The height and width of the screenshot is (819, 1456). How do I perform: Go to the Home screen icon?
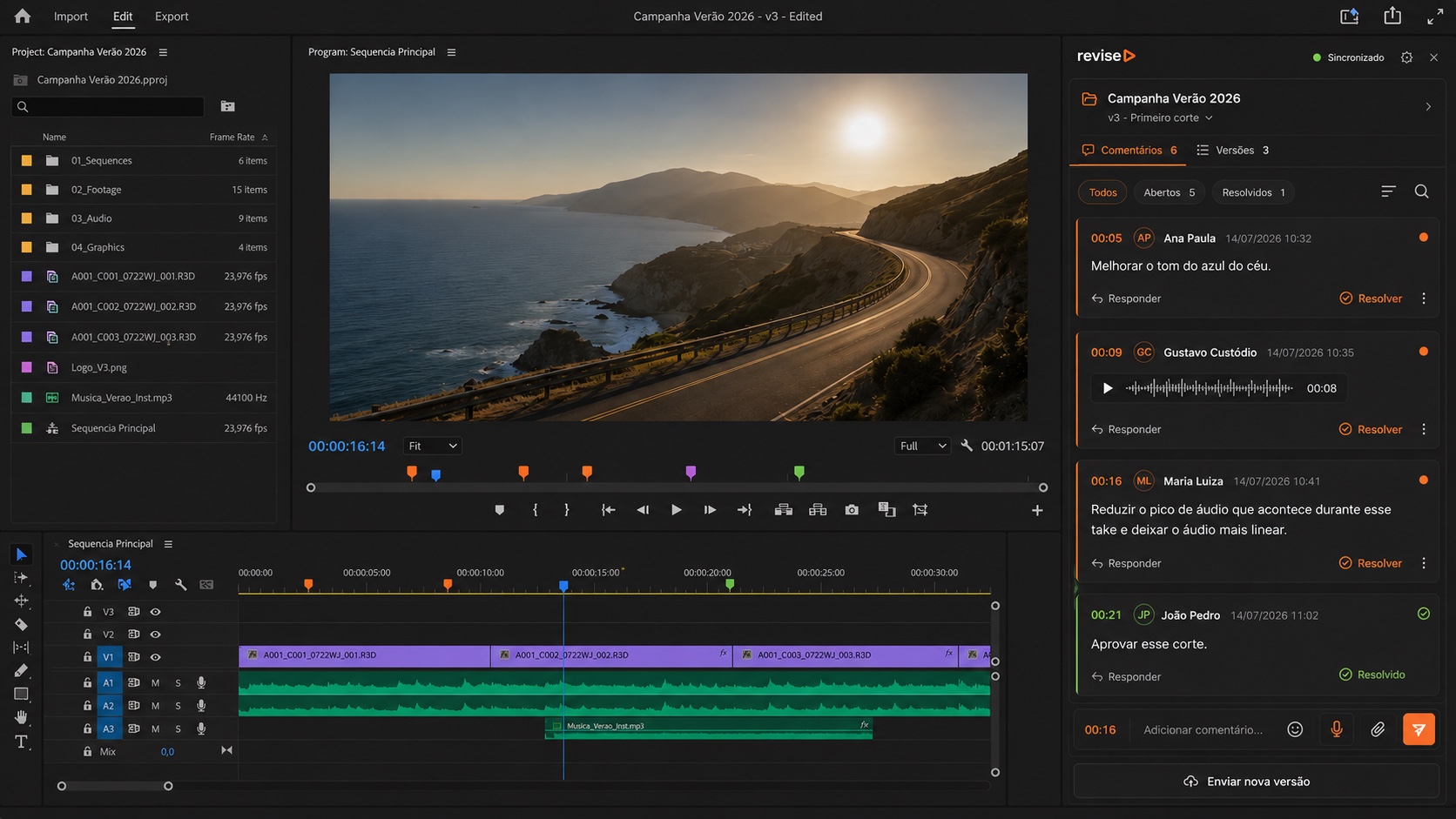[23, 16]
